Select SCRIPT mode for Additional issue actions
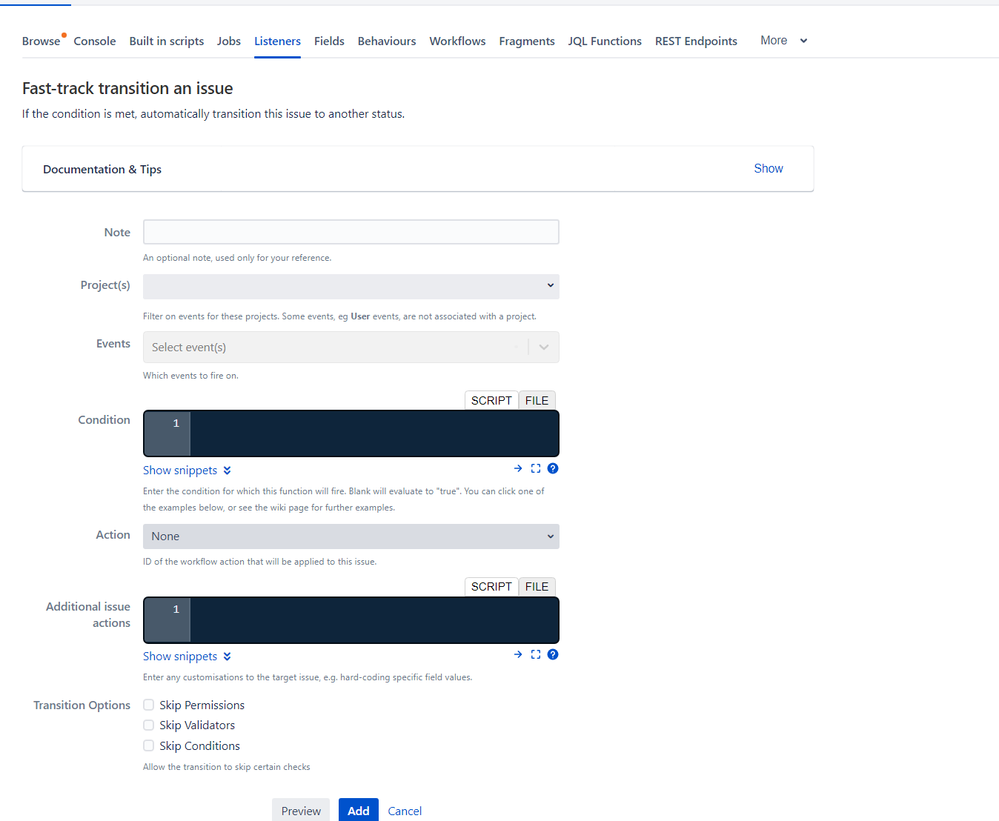Screen dimensions: 999x821 tap(491, 586)
